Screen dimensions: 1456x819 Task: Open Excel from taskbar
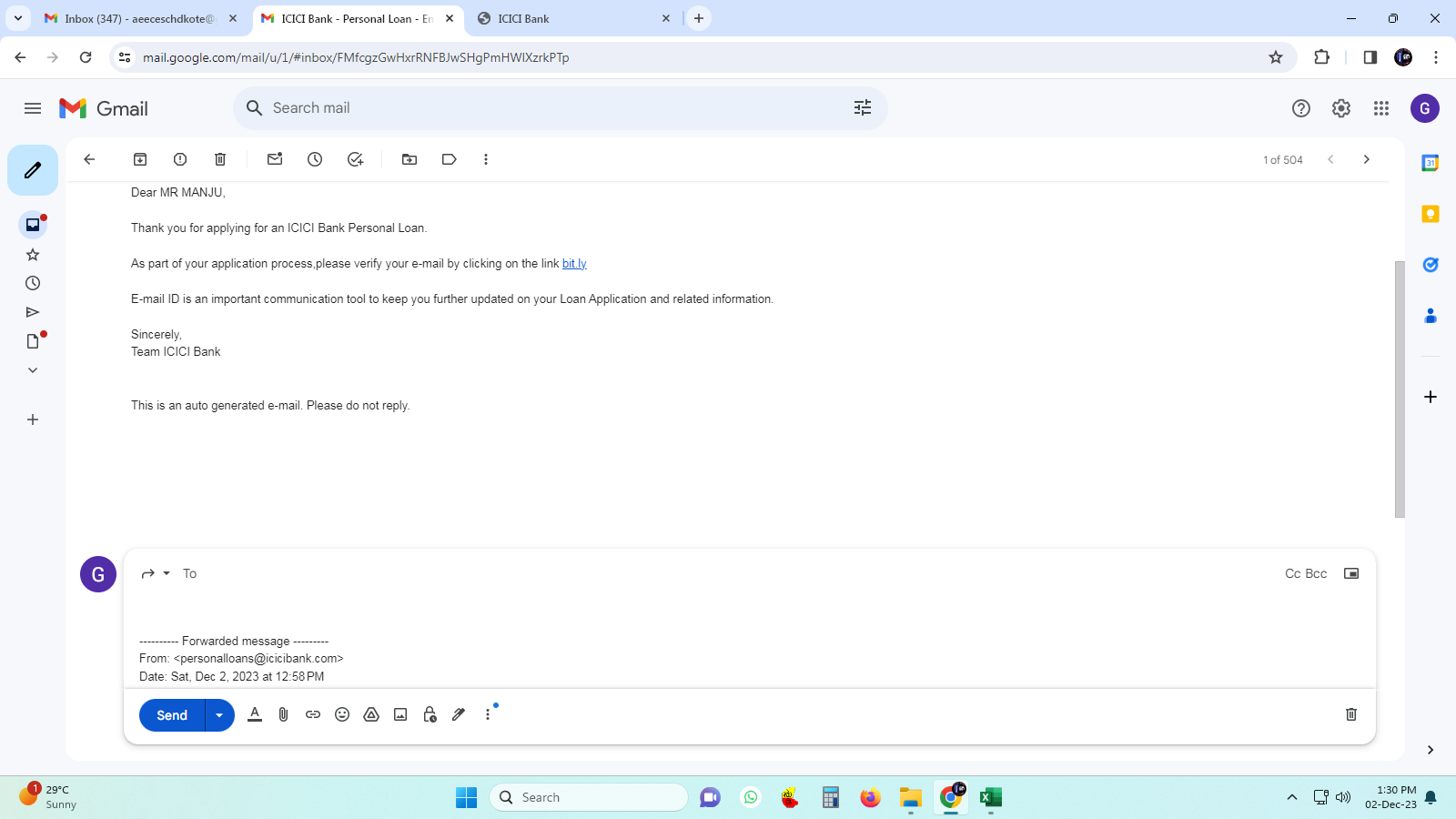point(991,798)
